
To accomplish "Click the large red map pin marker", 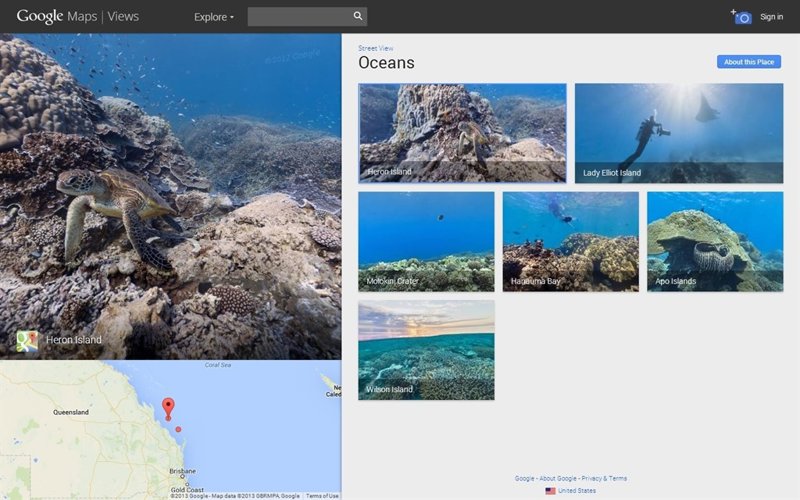I will 168,407.
